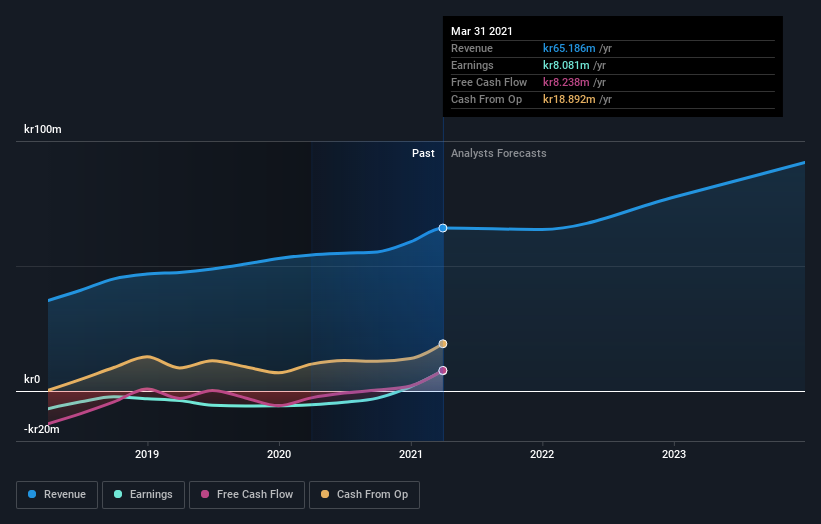The height and width of the screenshot is (524, 821).
Task: Click the pink Free Cash Flow data point
Action: [443, 371]
